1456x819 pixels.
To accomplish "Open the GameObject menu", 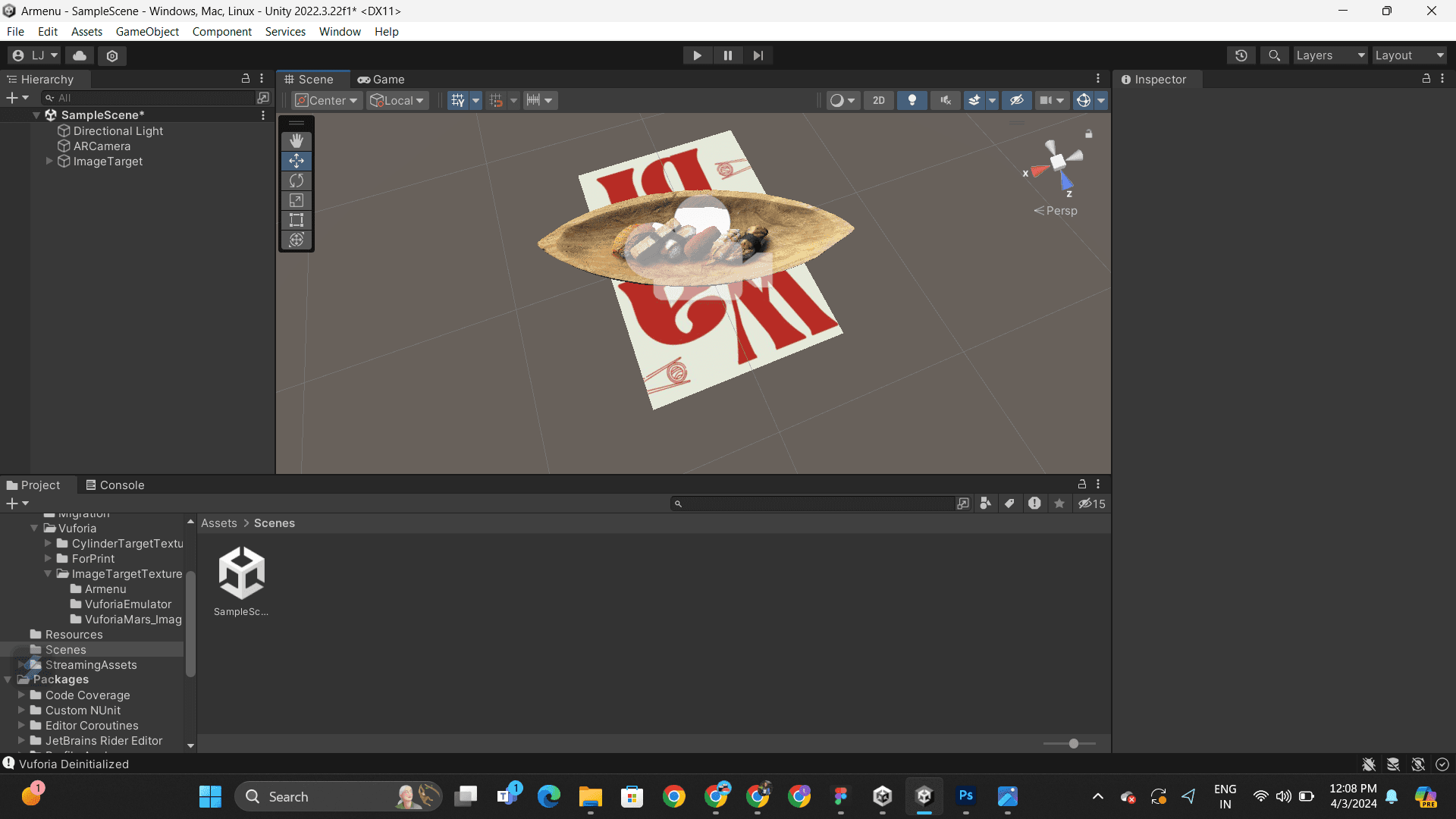I will tap(147, 31).
